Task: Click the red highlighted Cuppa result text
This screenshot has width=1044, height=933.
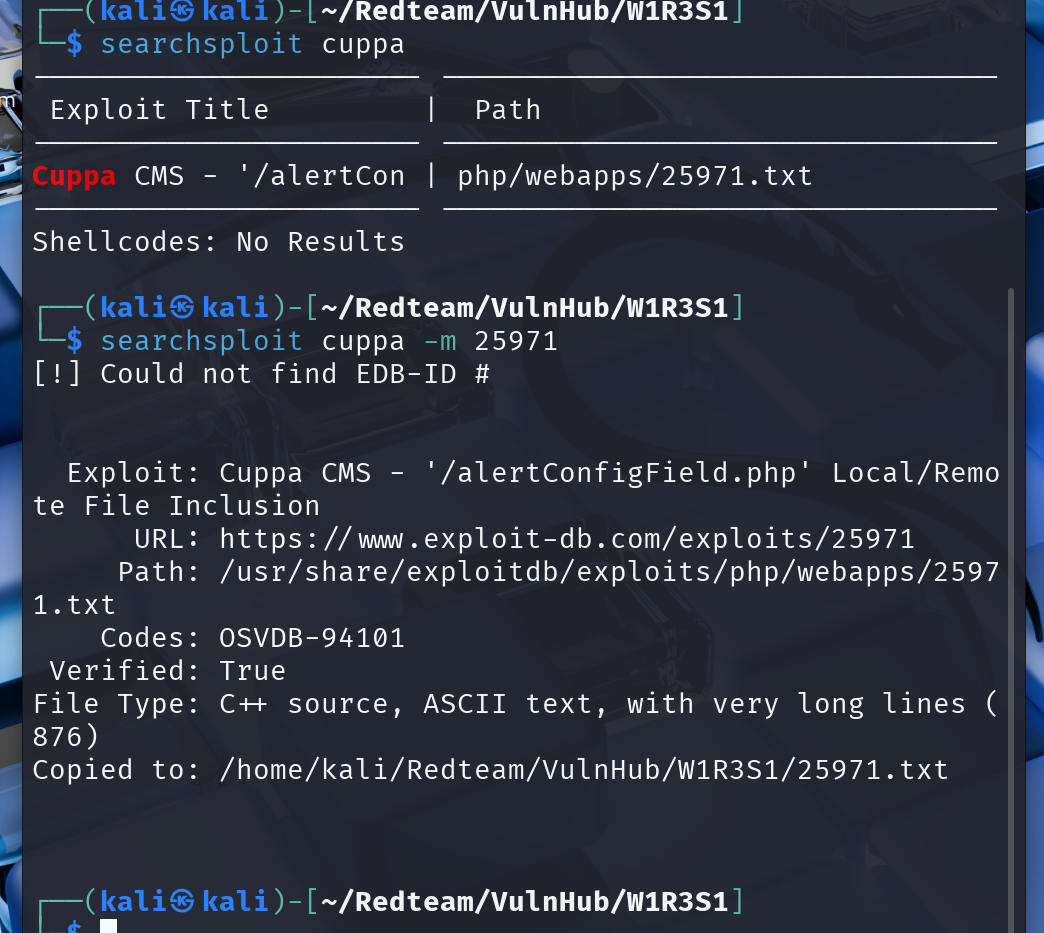Action: [x=74, y=176]
